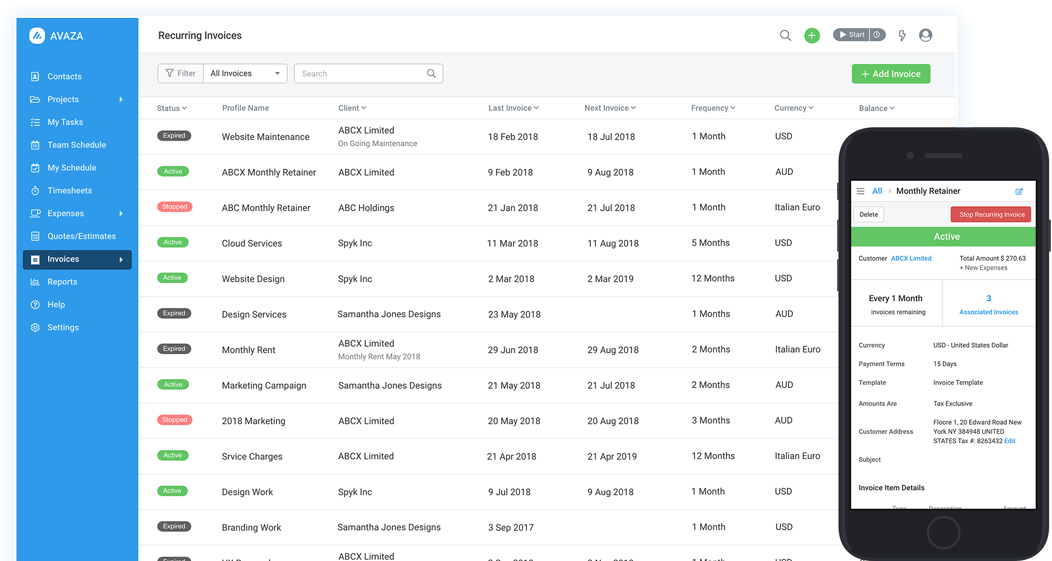1052x561 pixels.
Task: Sort by the Status column header
Action: point(172,108)
